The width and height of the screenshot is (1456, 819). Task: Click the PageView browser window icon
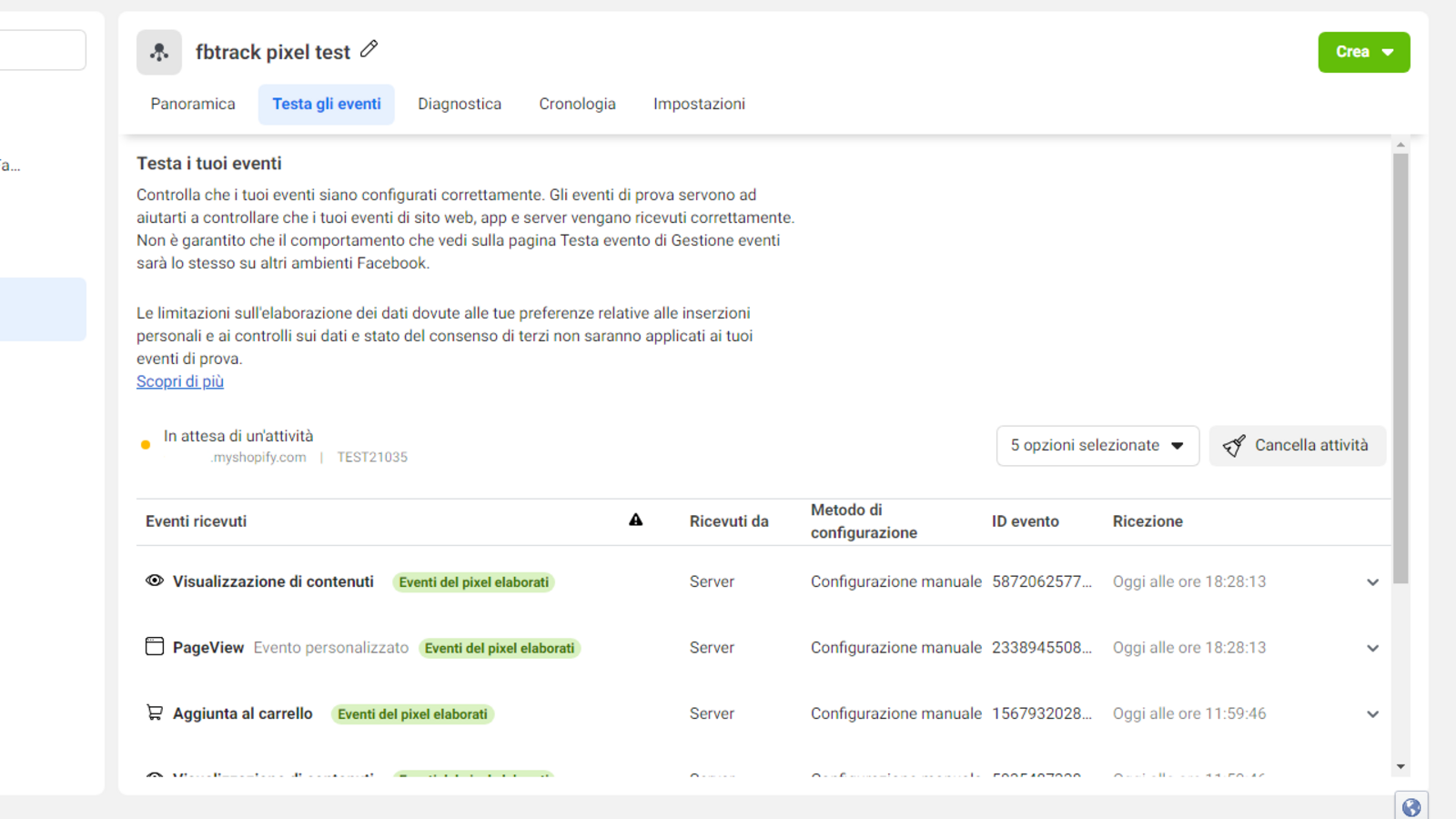coord(155,646)
